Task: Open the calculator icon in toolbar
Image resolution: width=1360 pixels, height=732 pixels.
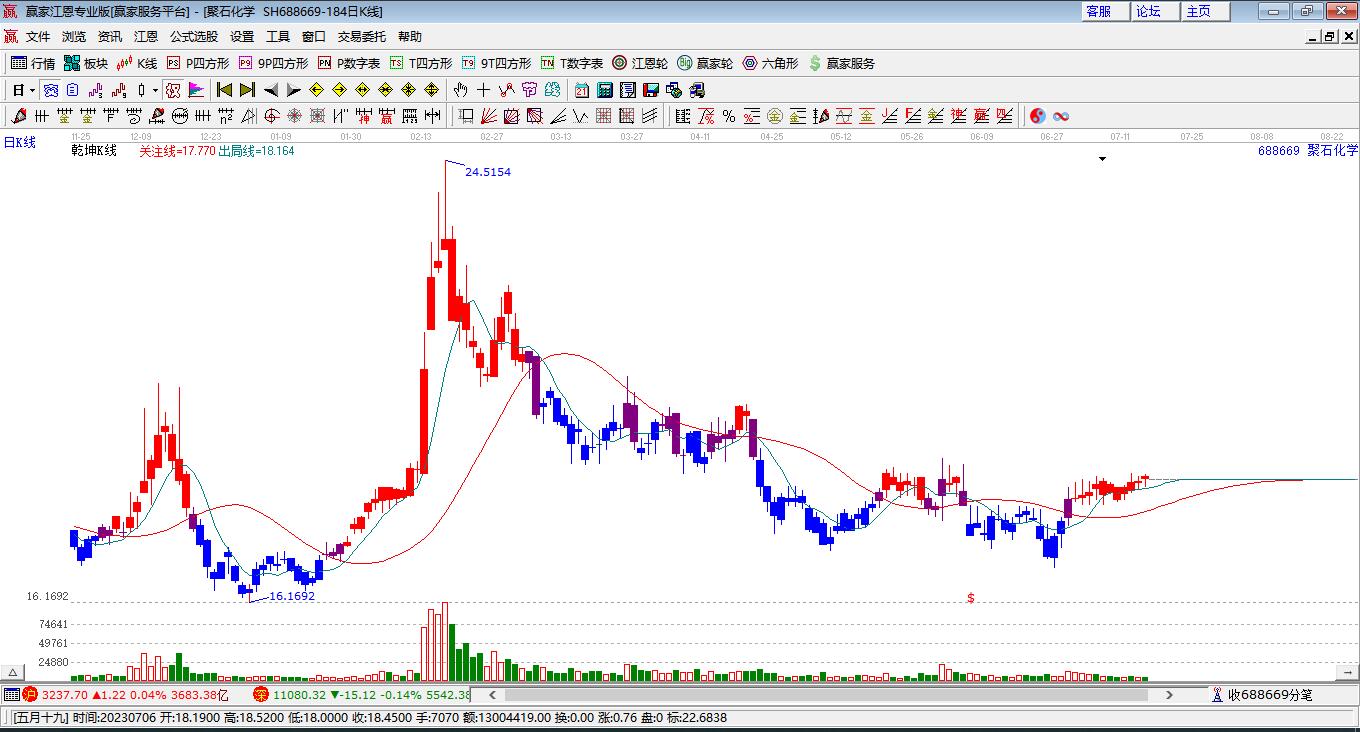Action: tap(605, 90)
